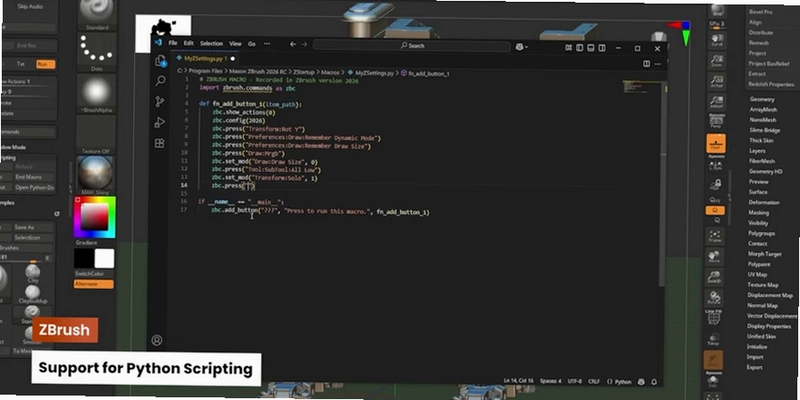Viewport: 800px width, 400px height.
Task: Click the split editor icon
Action: (x=646, y=64)
